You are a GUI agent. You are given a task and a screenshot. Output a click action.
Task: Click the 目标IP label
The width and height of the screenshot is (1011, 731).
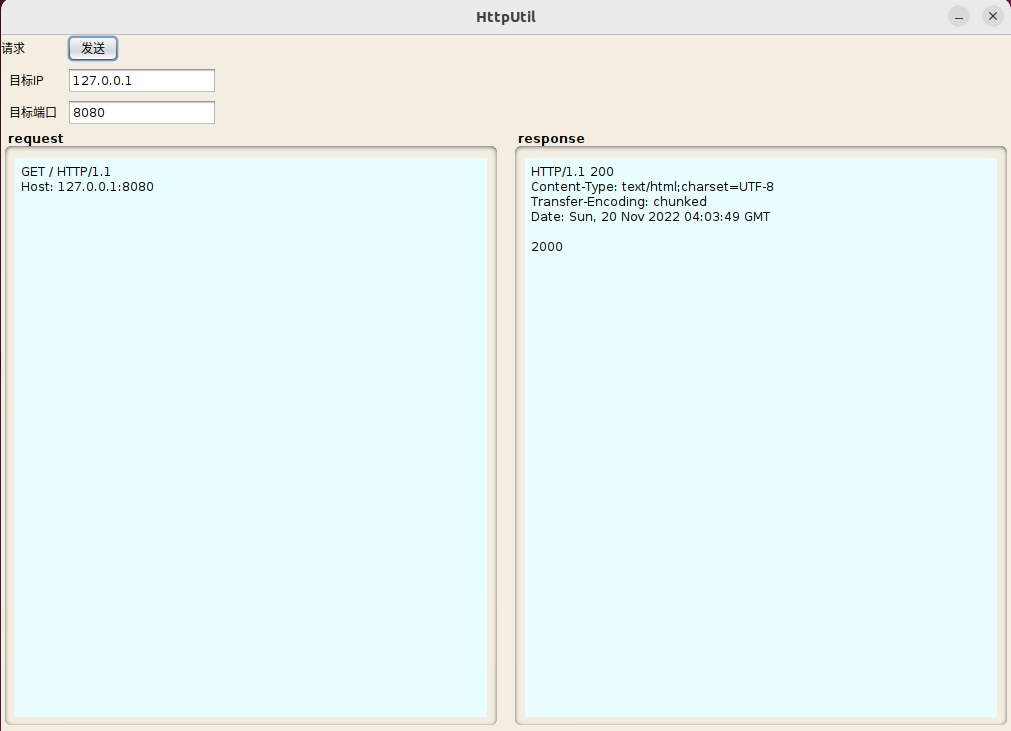coord(26,81)
